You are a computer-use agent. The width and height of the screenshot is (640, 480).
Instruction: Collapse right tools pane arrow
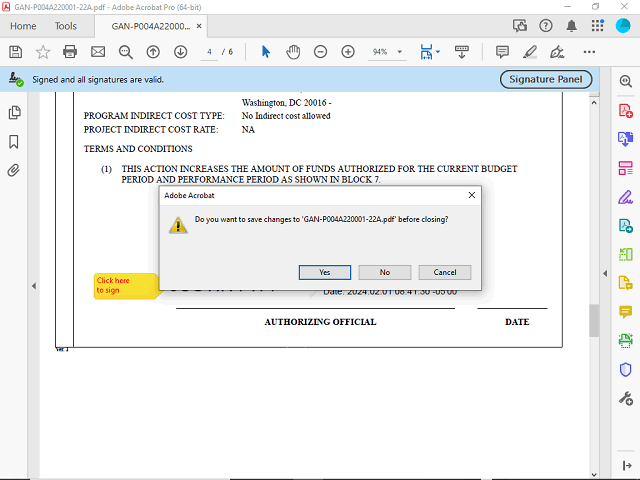click(x=605, y=273)
